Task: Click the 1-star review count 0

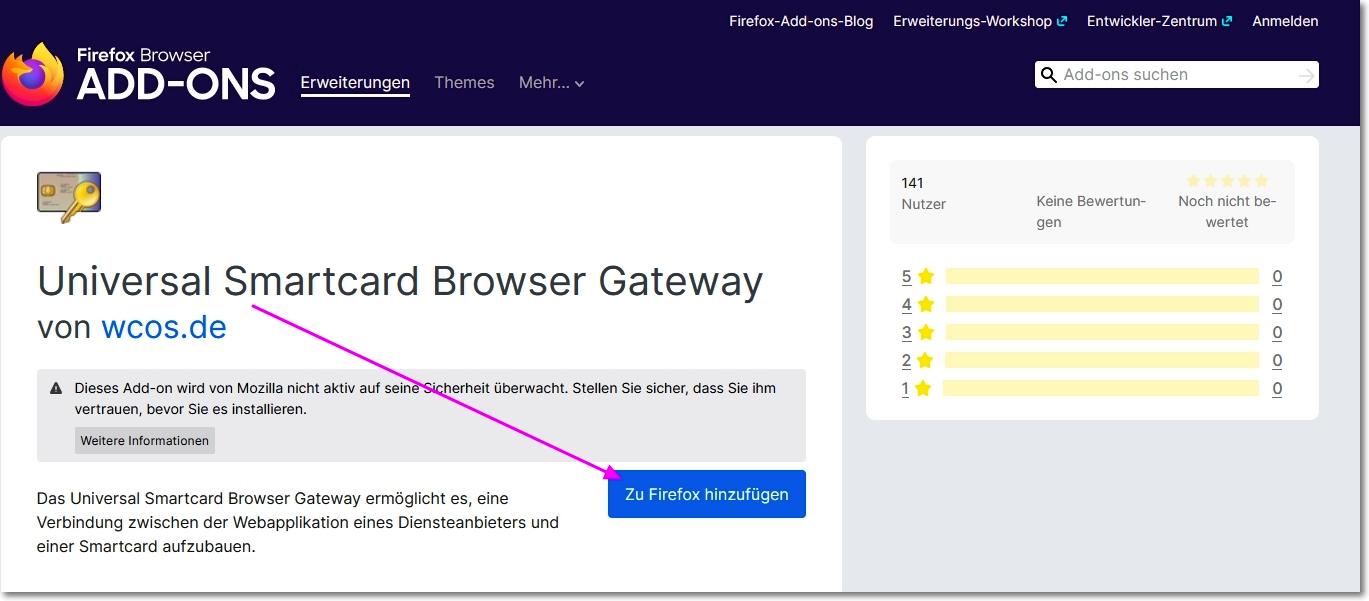Action: (1277, 389)
